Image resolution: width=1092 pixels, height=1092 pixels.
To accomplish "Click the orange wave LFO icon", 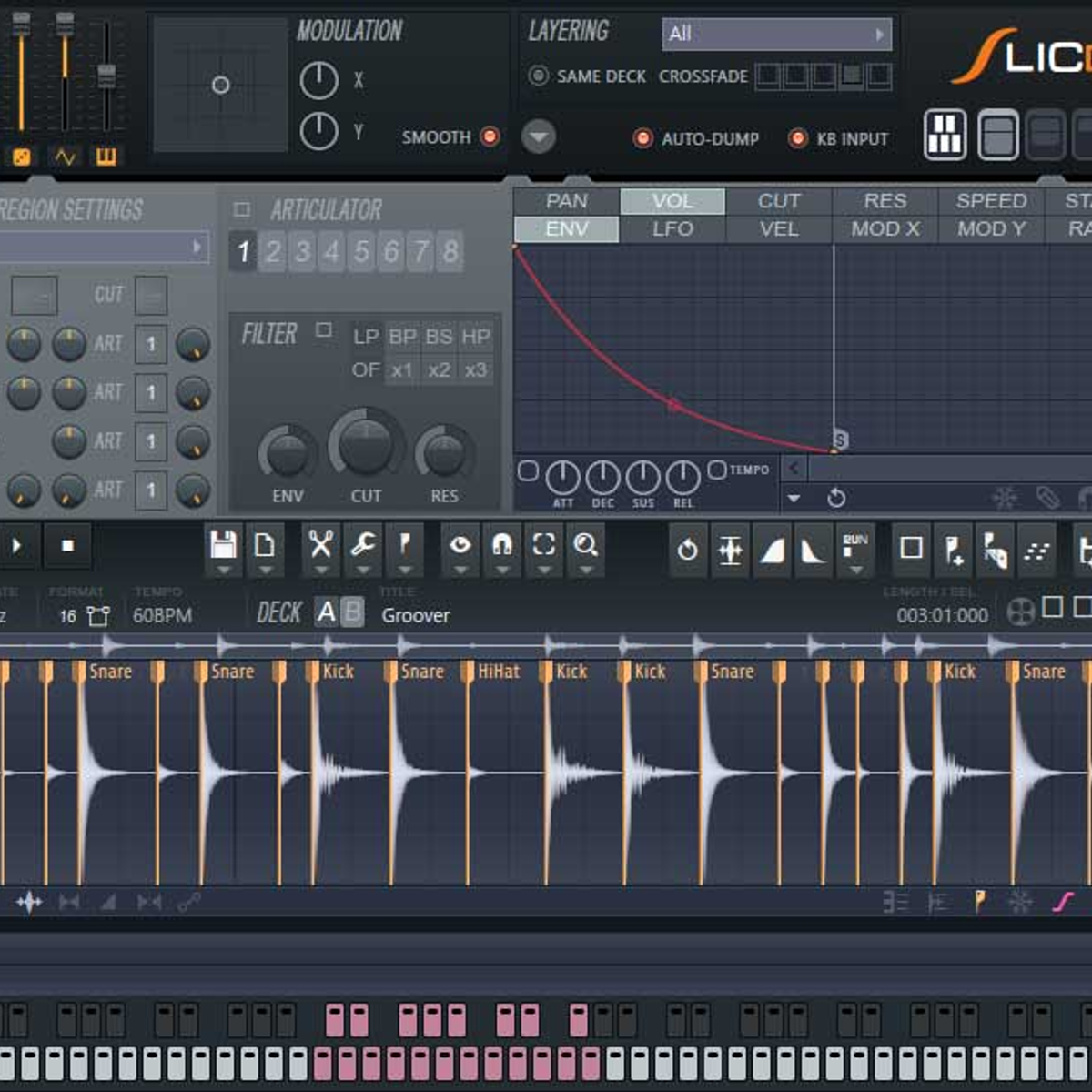I will [x=65, y=157].
